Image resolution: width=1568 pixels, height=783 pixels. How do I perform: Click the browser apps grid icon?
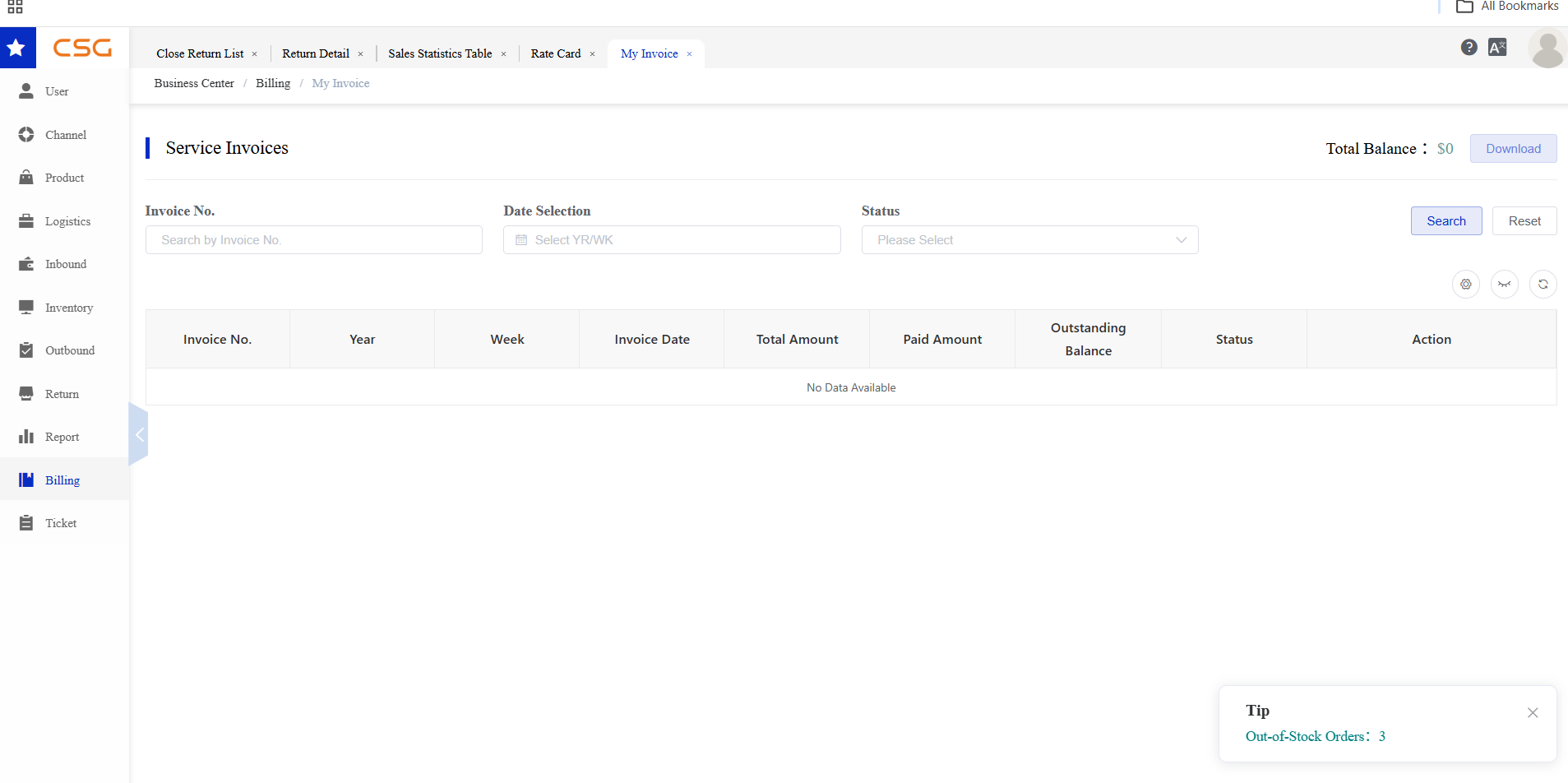(15, 7)
